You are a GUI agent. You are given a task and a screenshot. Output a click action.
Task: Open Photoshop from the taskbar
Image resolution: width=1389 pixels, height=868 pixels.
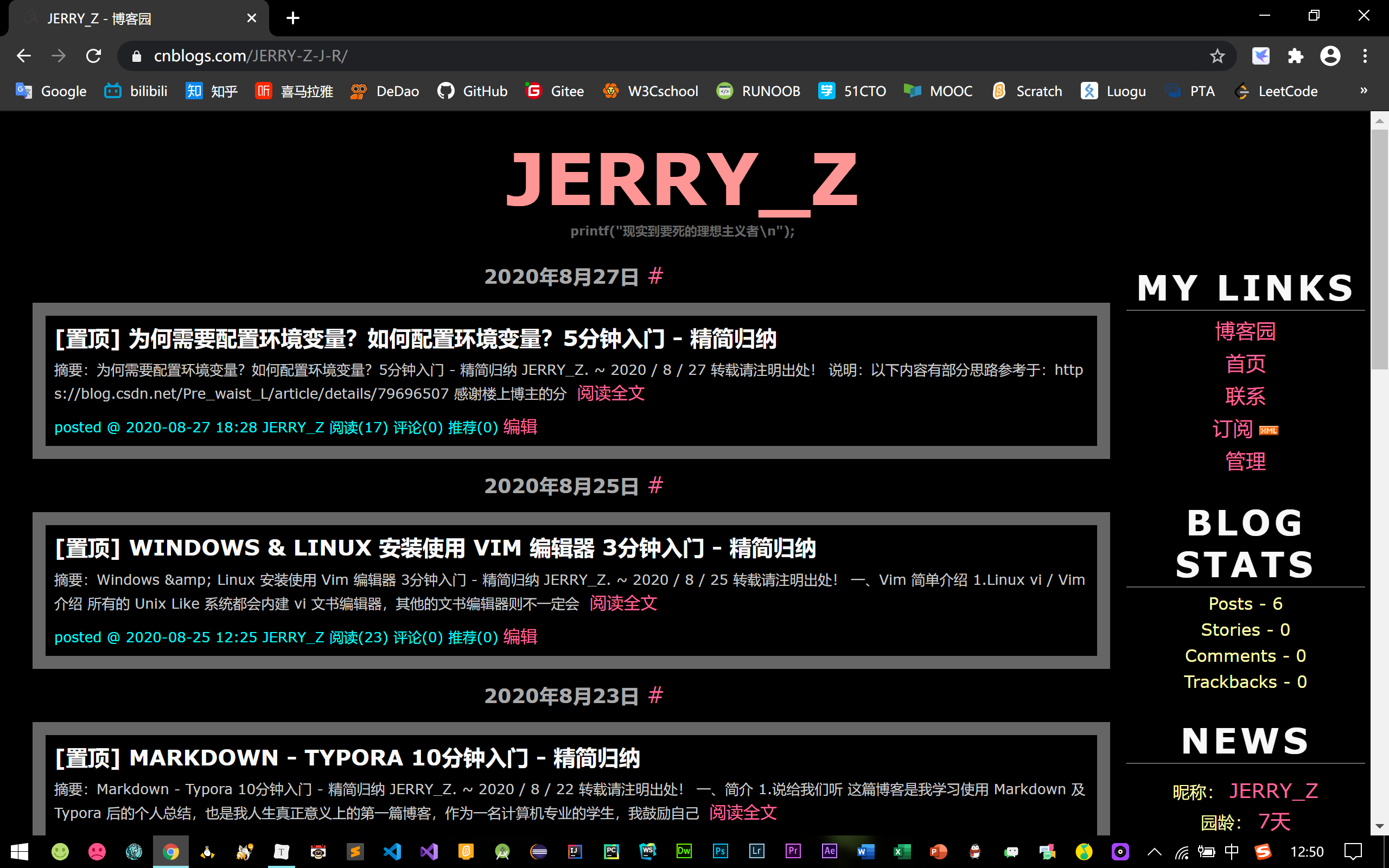tap(720, 851)
